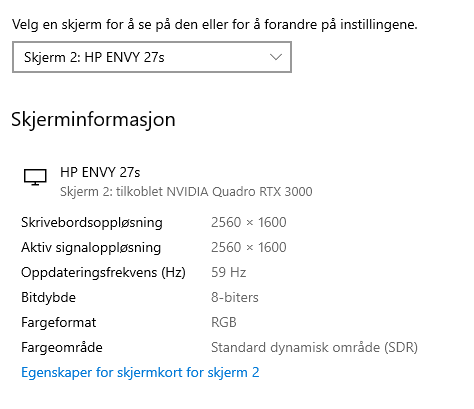474x409 pixels.
Task: Click the 8-biters bit depth value
Action: [x=235, y=297]
